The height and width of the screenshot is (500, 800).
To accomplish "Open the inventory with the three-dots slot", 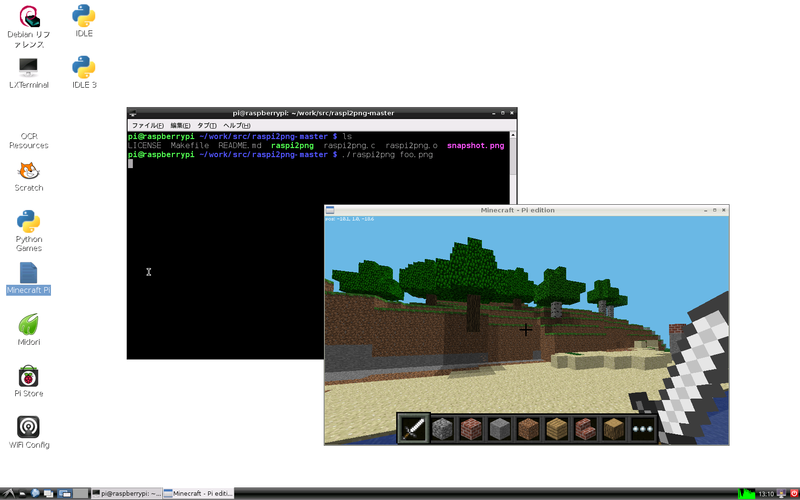I will coord(642,429).
